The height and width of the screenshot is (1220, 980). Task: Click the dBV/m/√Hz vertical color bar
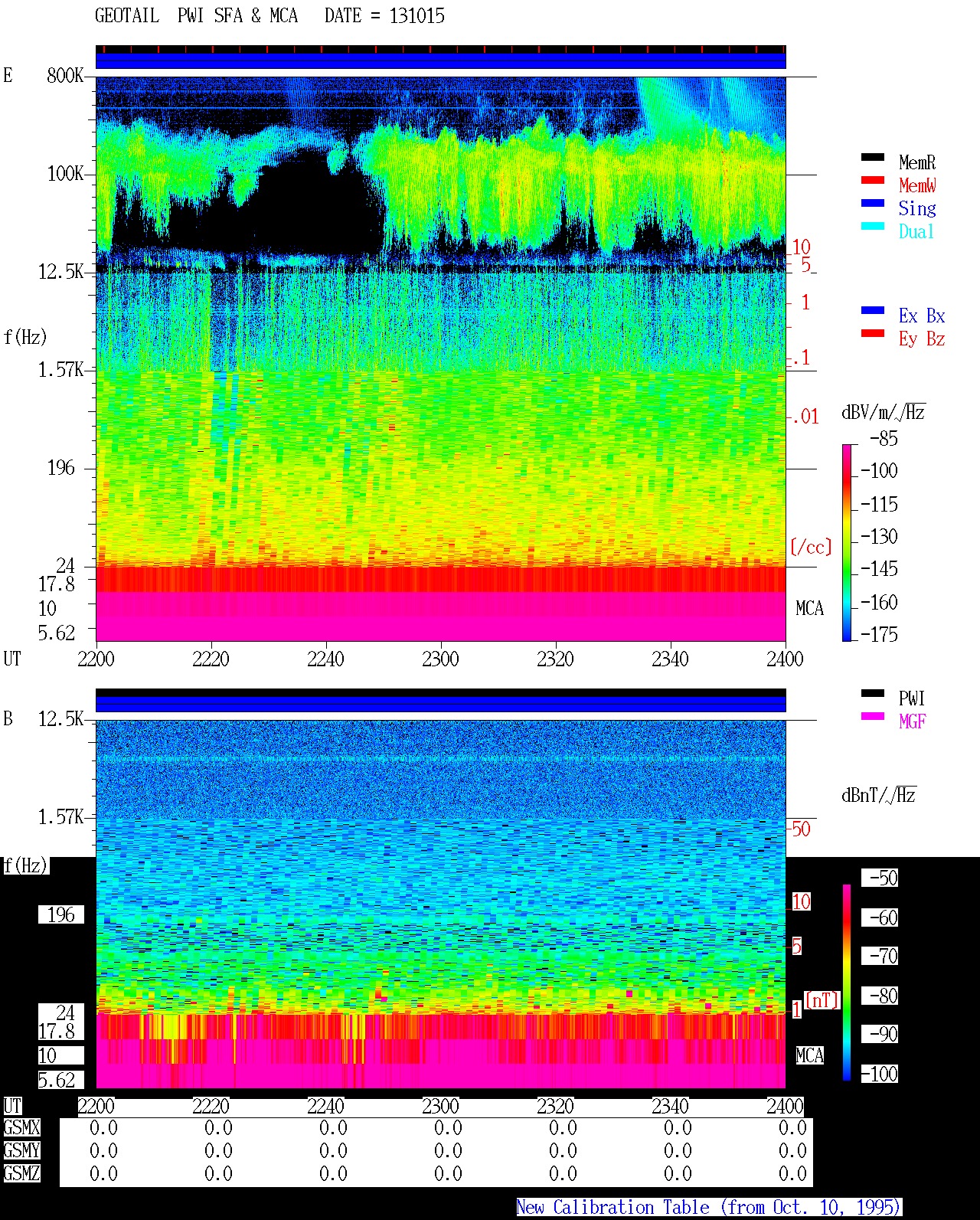[847, 542]
